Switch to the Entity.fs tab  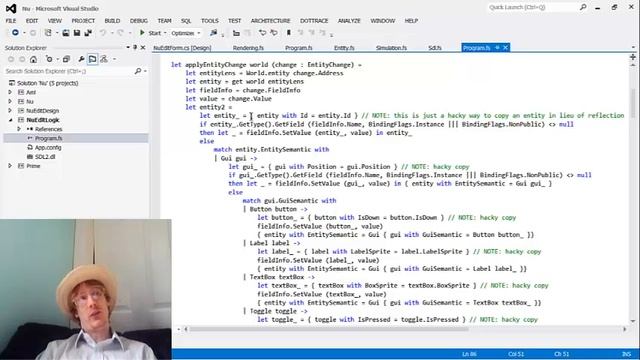pyautogui.click(x=344, y=48)
